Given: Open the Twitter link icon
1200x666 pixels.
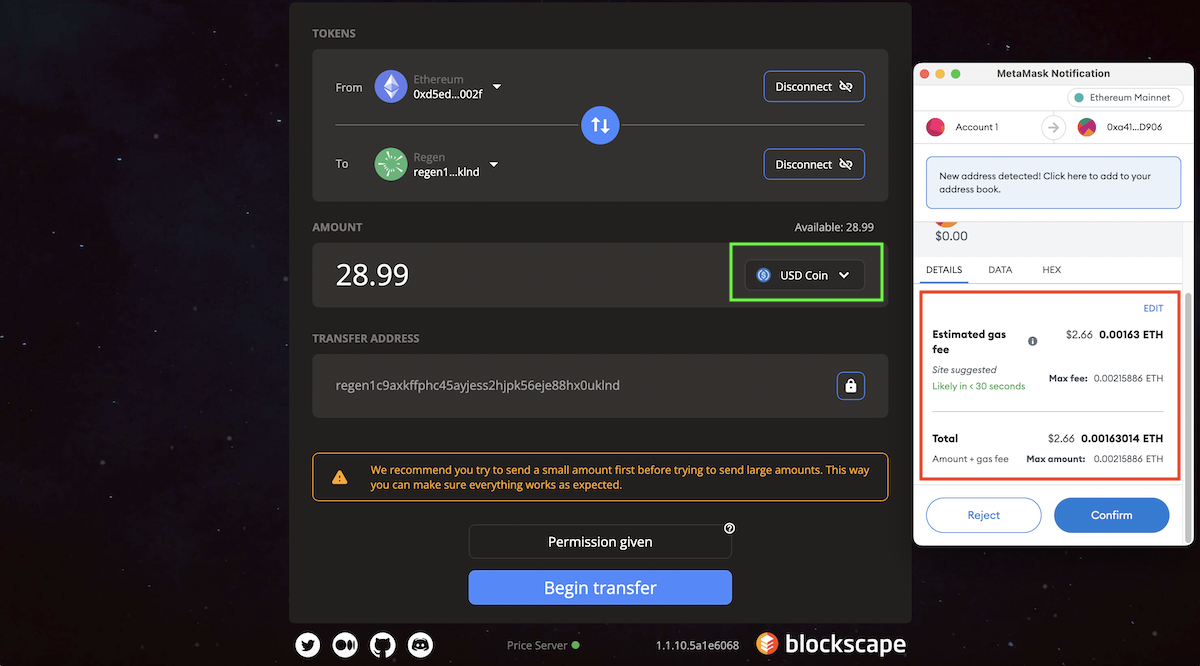Looking at the screenshot, I should 308,645.
